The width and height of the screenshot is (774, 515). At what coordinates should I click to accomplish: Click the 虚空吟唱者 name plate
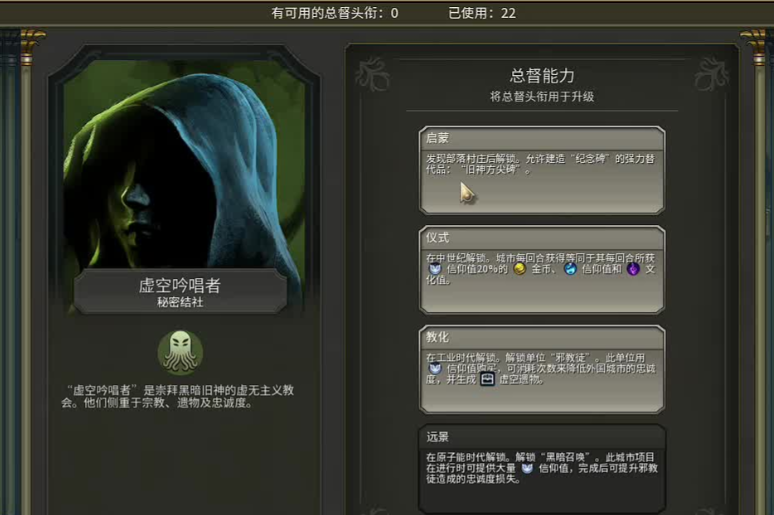(x=180, y=291)
